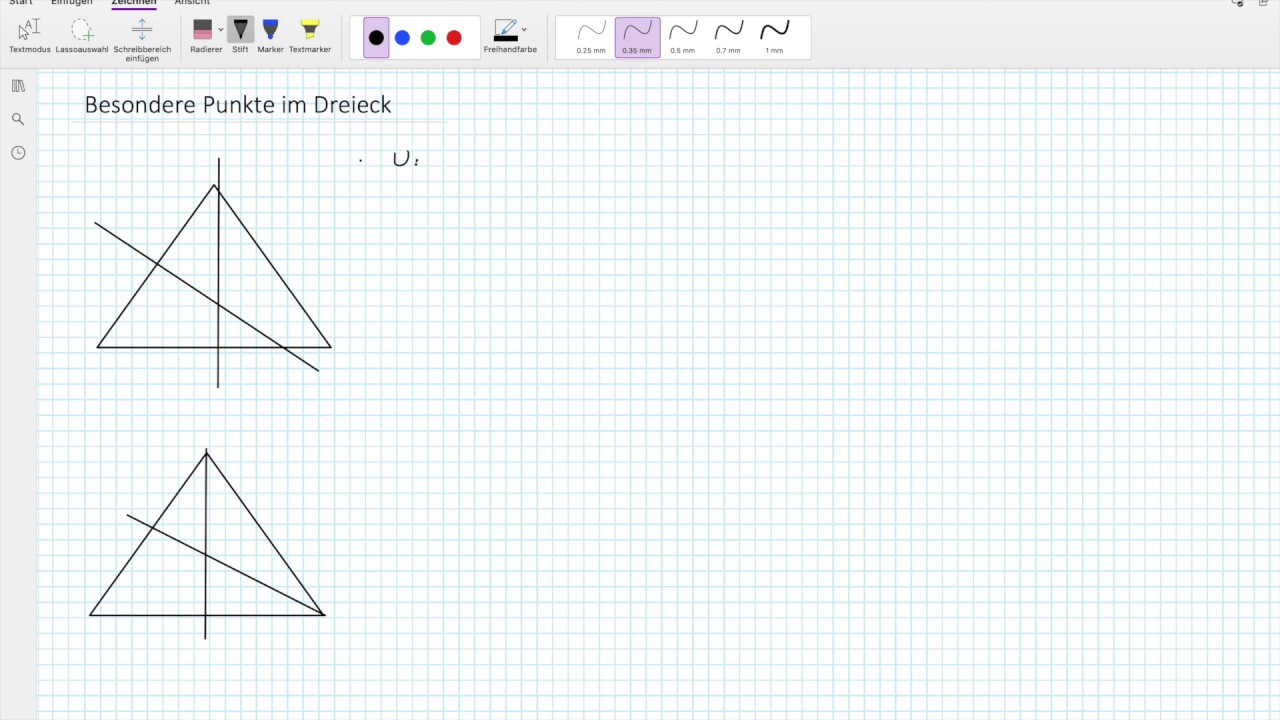Choose the Stift pen tool

tap(240, 36)
